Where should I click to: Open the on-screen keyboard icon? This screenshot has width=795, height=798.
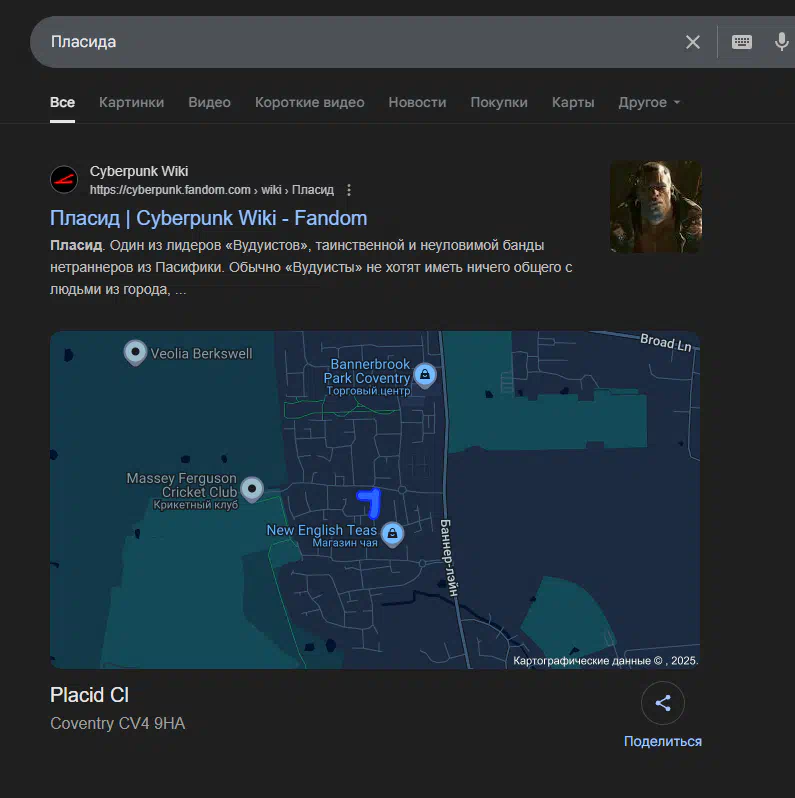pos(742,42)
